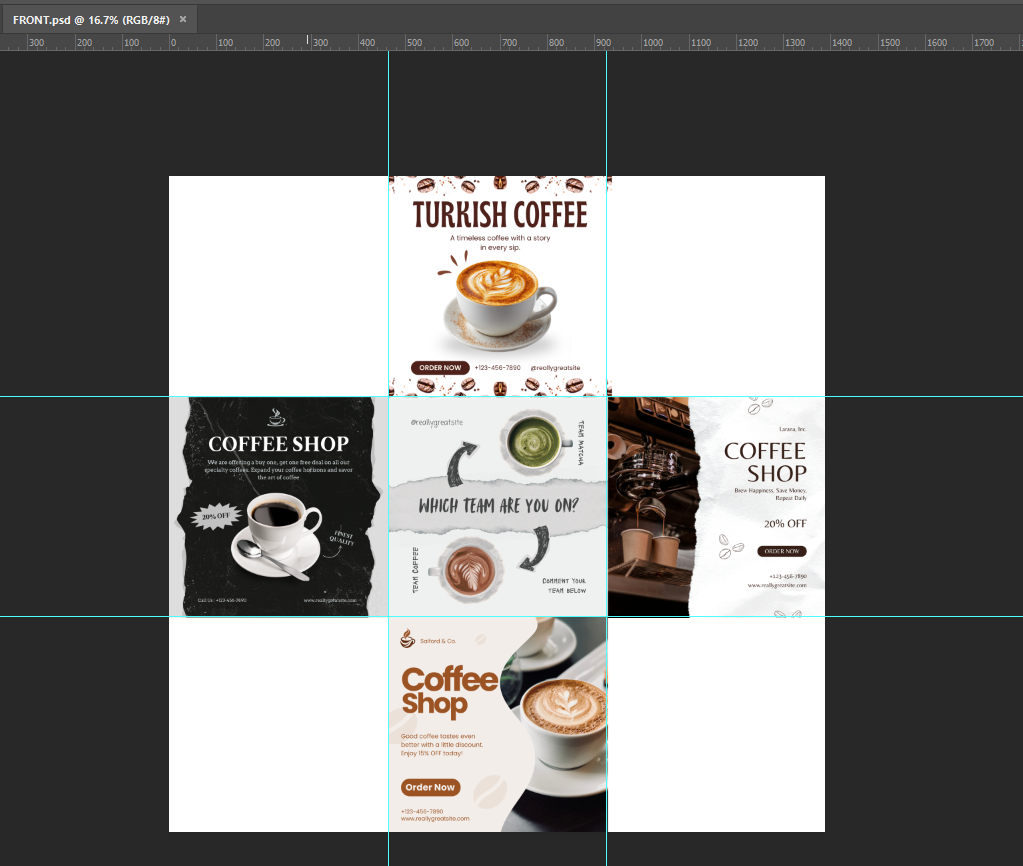Click the TURKISH COFFEE headline text

[x=500, y=215]
